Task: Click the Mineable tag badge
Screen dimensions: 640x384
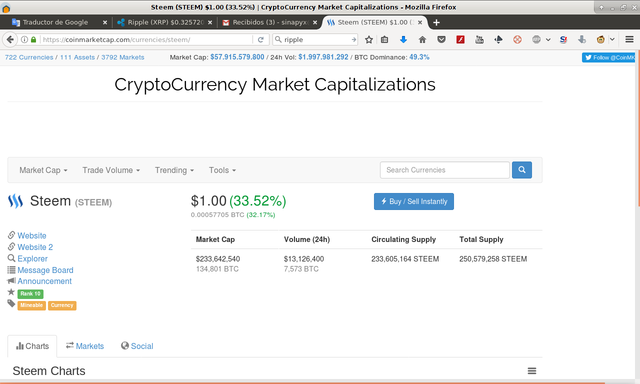Action: point(31,305)
